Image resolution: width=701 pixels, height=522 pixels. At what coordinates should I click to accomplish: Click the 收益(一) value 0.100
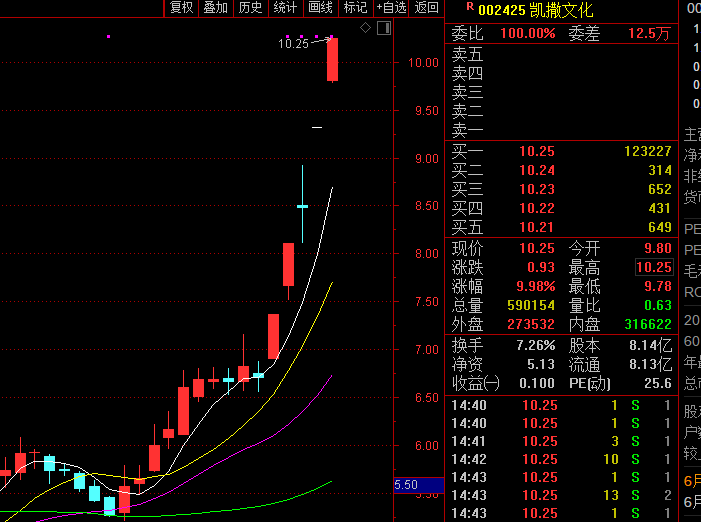pyautogui.click(x=537, y=383)
